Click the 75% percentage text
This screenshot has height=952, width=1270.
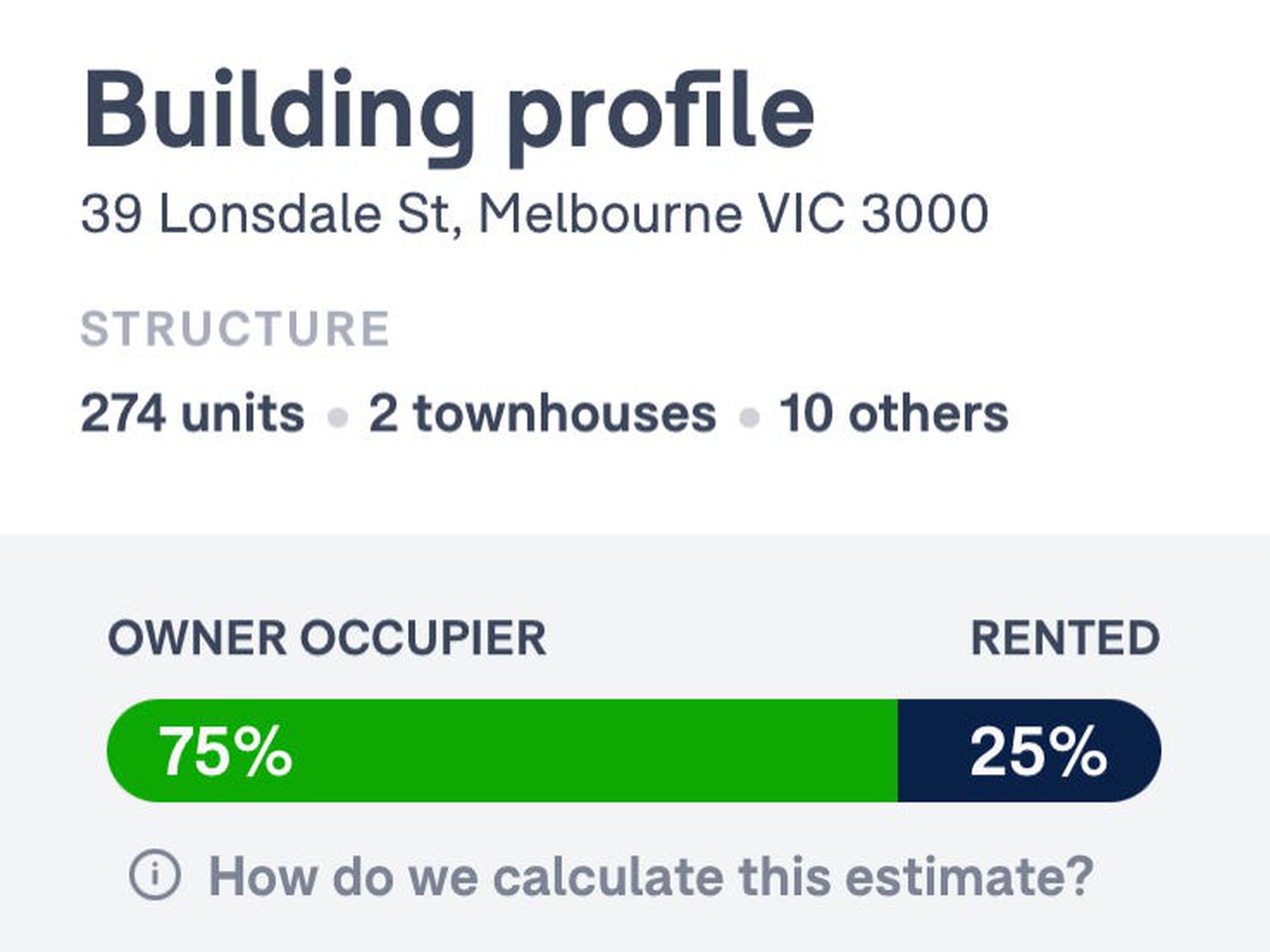[225, 752]
